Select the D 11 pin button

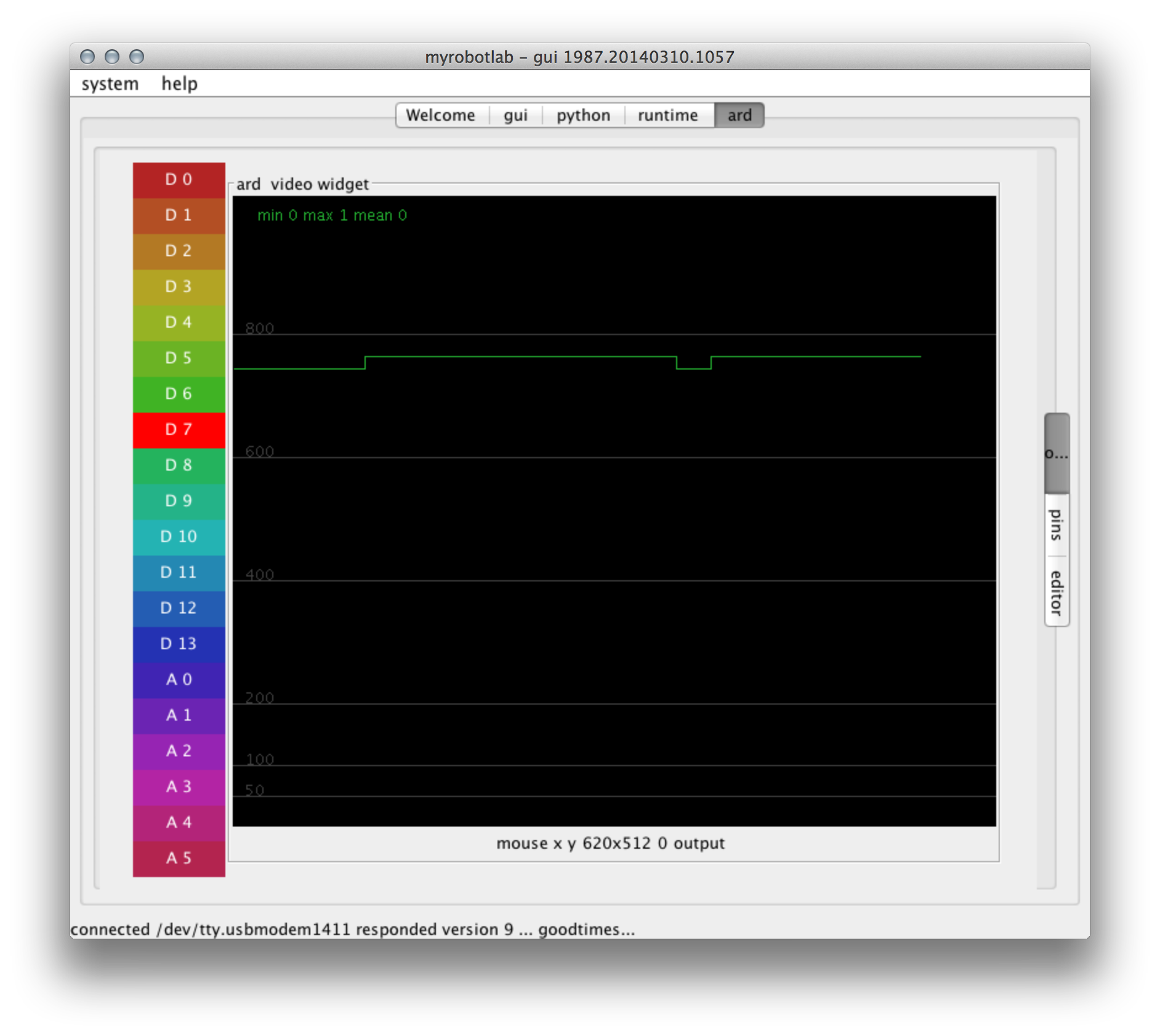point(179,573)
